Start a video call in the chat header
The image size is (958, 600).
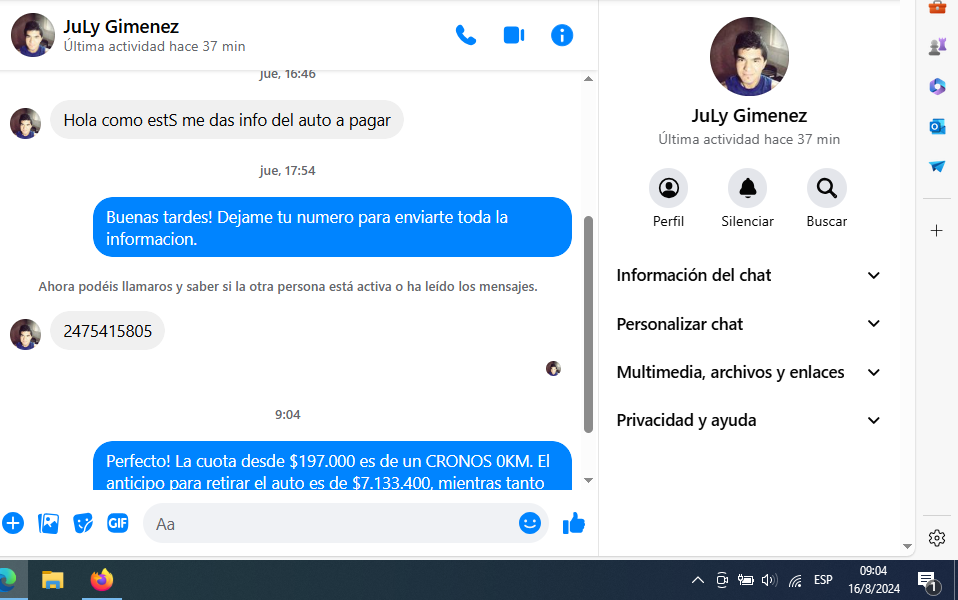point(514,35)
